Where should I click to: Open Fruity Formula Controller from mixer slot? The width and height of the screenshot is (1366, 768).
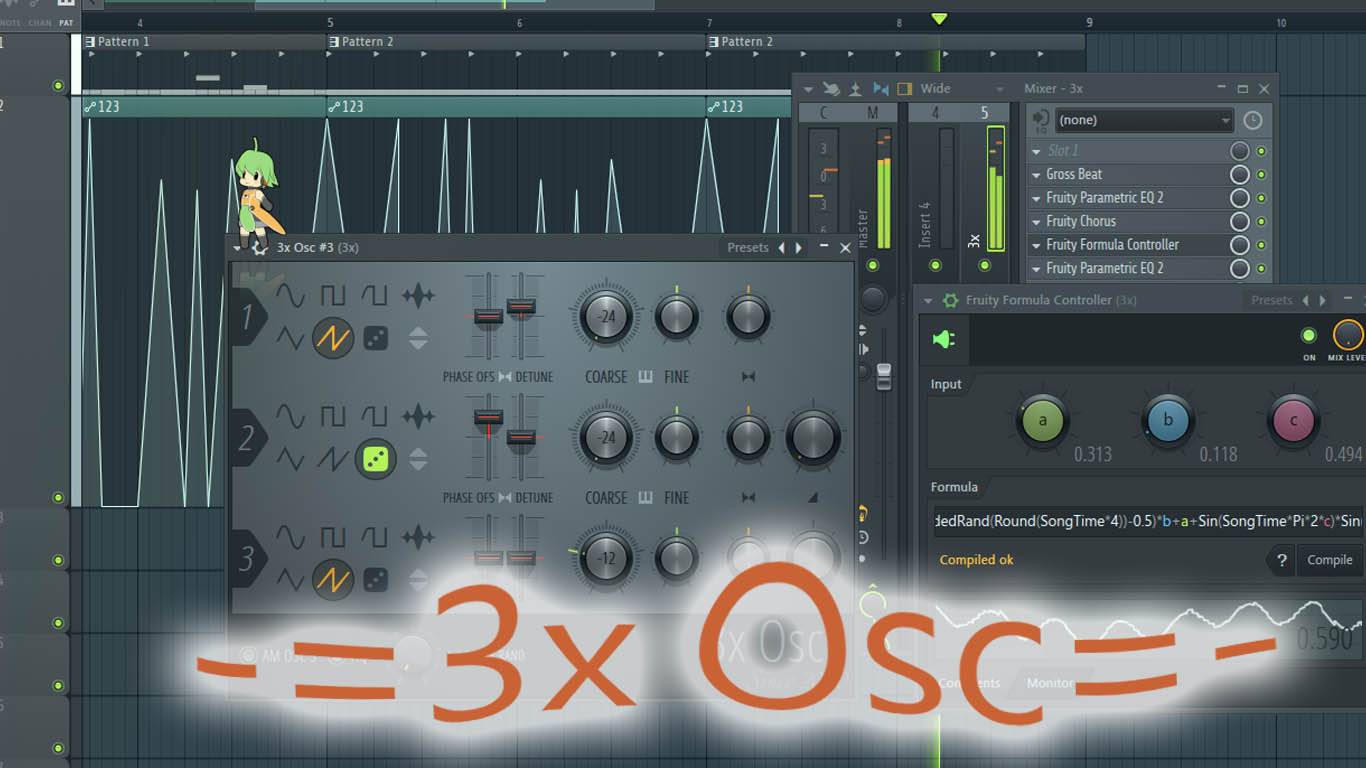click(x=1112, y=245)
